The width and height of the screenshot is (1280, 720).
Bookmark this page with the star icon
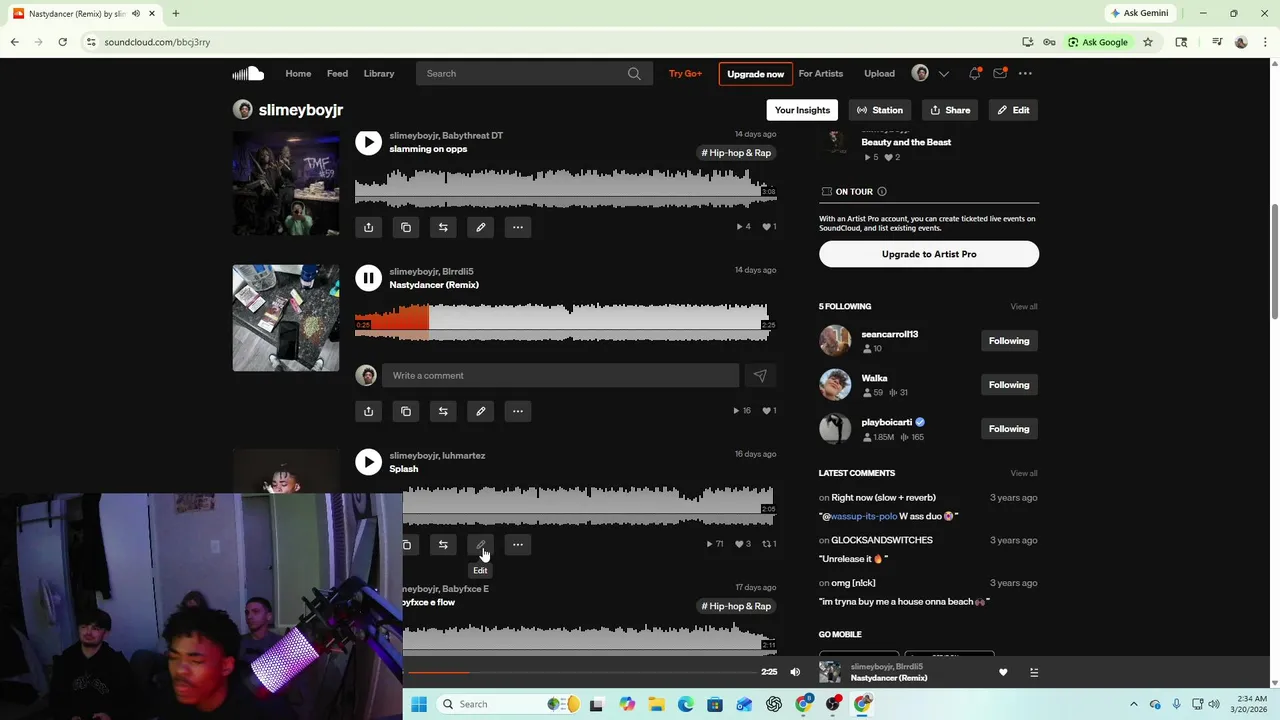coord(1148,42)
